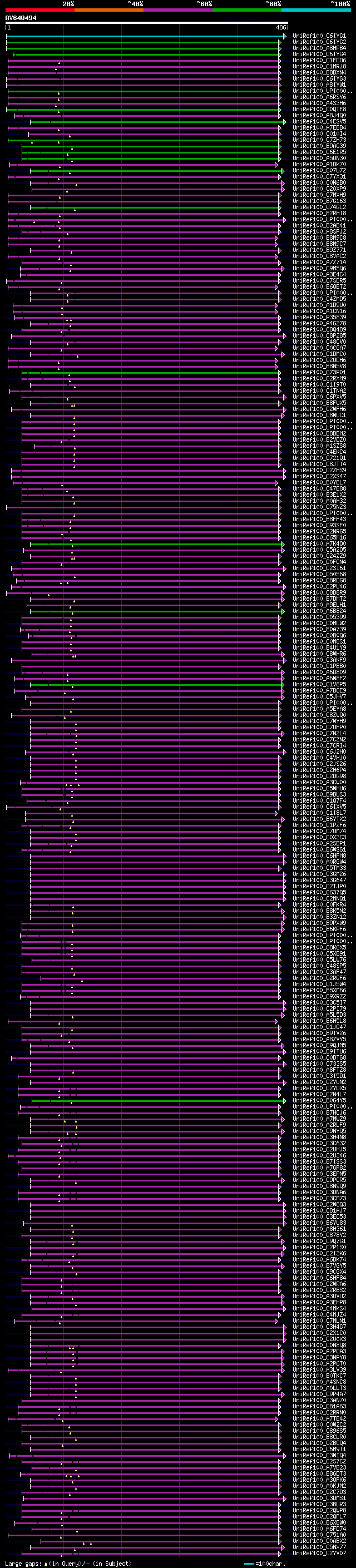The width and height of the screenshot is (356, 1568).
Task: Click the UniRef100_C0N8Q8 hit label
Action: (319, 1345)
